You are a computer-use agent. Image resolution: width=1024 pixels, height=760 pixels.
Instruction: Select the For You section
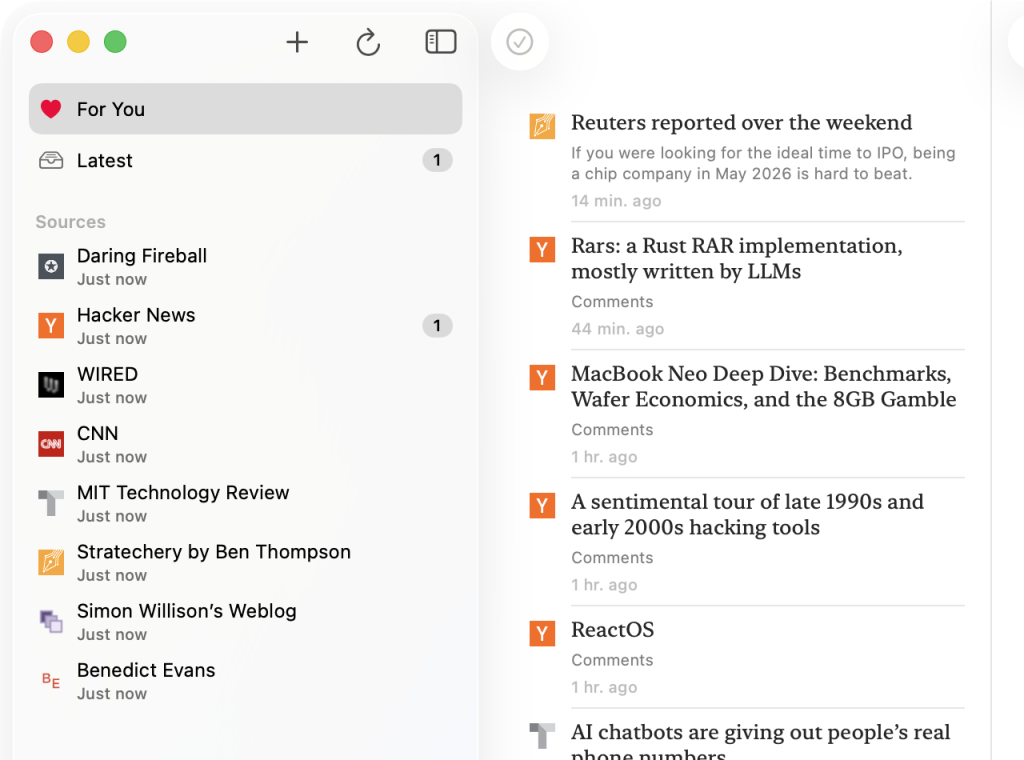point(246,109)
